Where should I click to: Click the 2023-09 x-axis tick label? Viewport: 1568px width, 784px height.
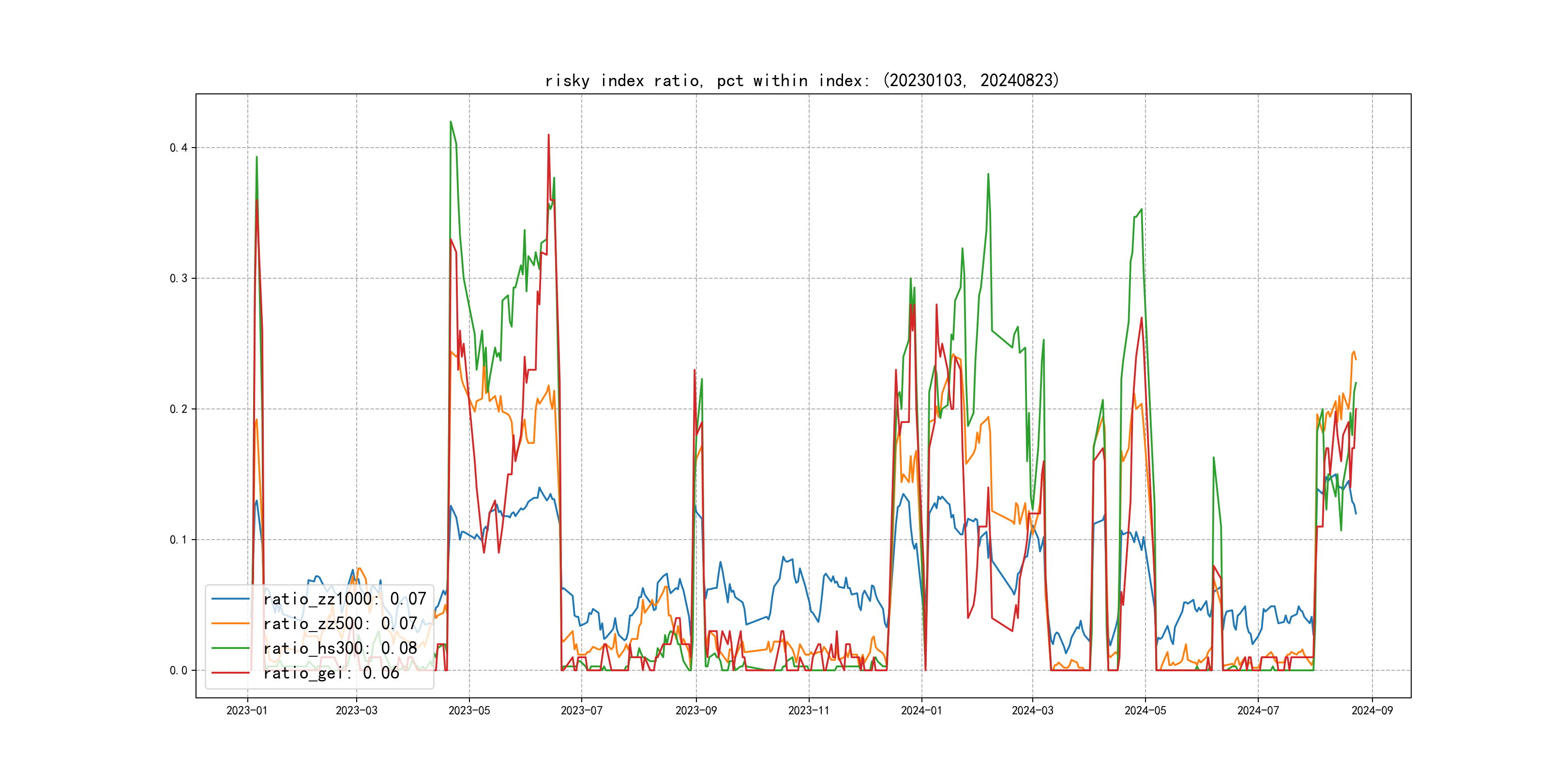click(x=696, y=711)
